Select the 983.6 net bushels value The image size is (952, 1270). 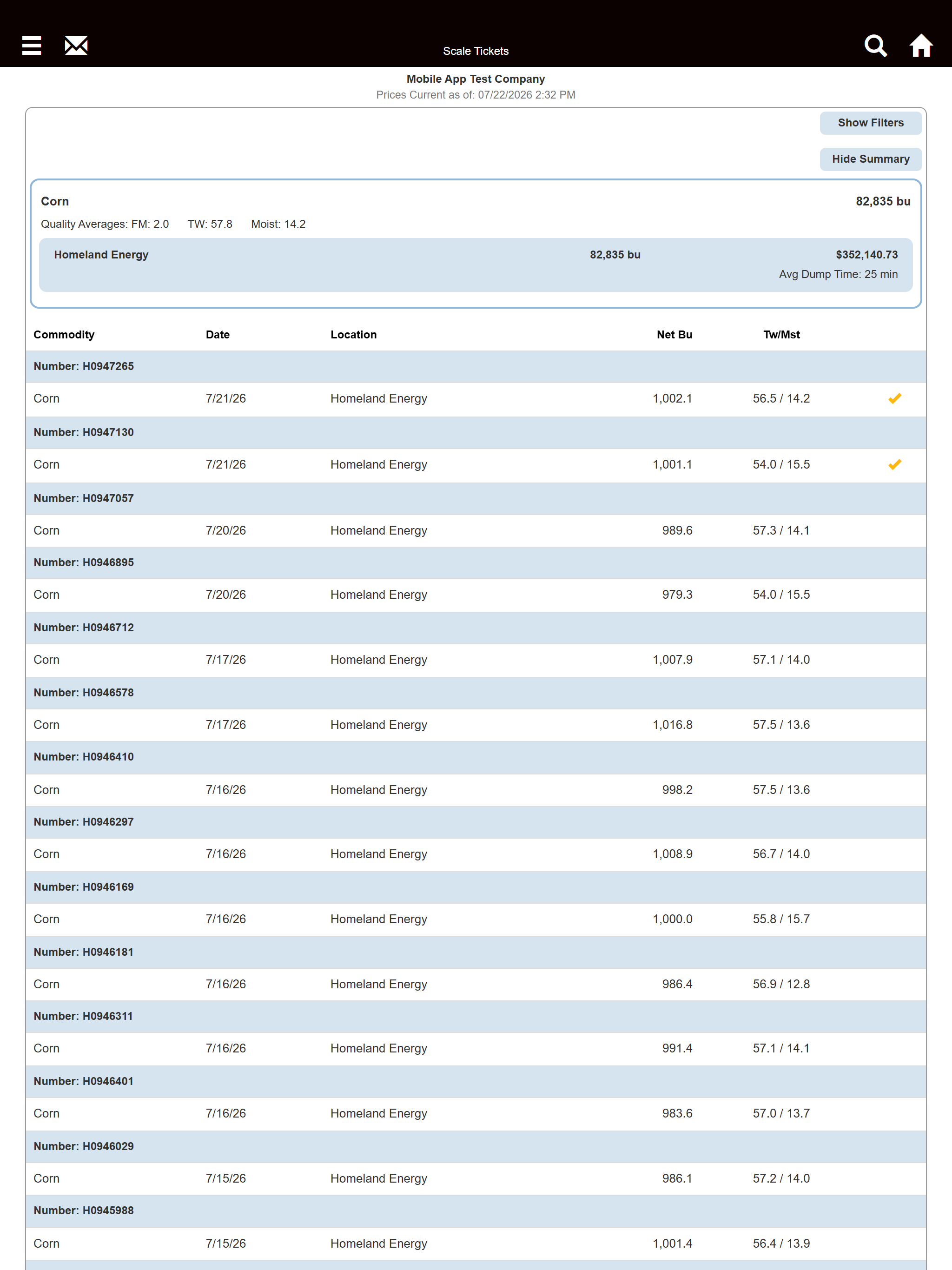(x=677, y=1113)
